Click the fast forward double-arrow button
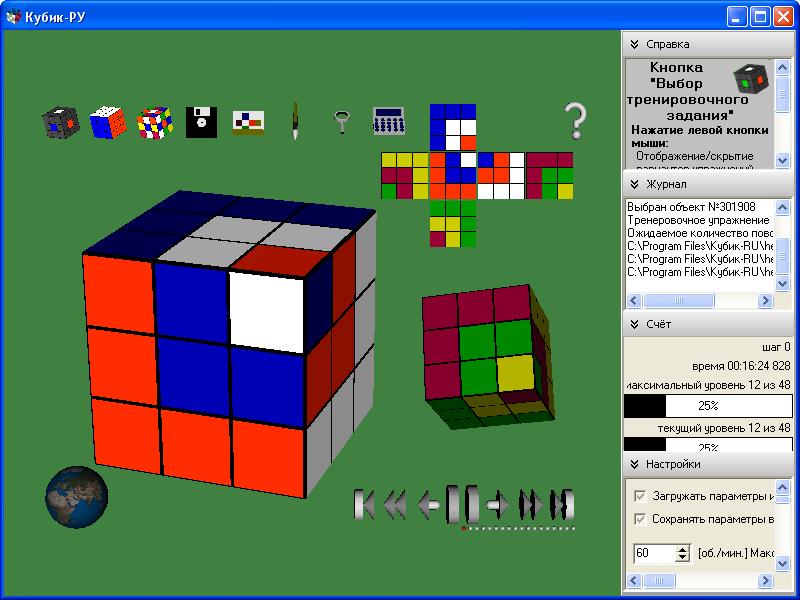800x600 pixels. (531, 504)
